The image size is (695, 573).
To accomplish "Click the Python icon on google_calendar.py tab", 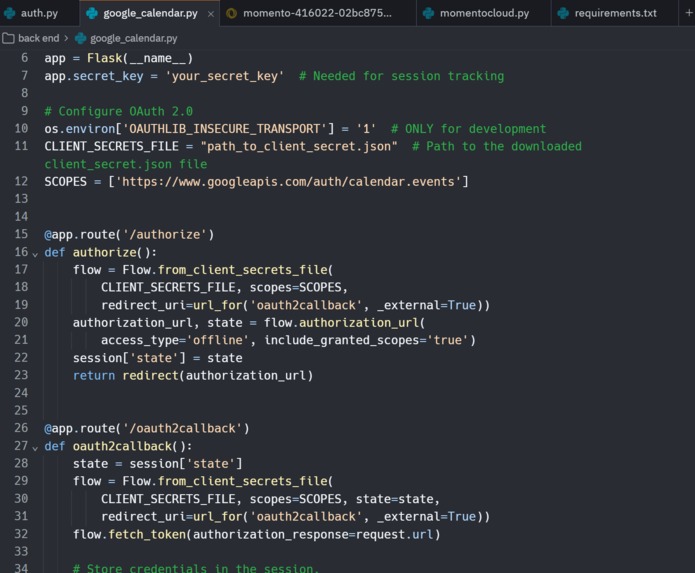I will [x=92, y=13].
